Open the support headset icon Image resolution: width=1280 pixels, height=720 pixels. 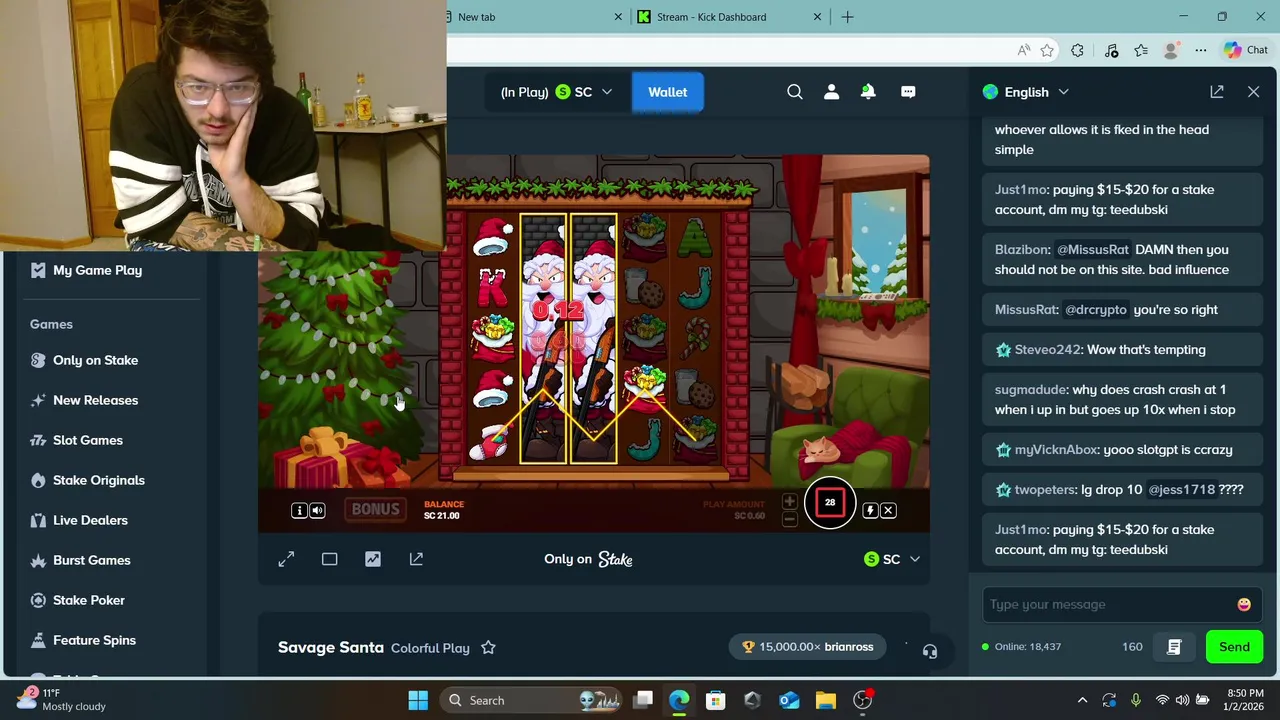[930, 651]
